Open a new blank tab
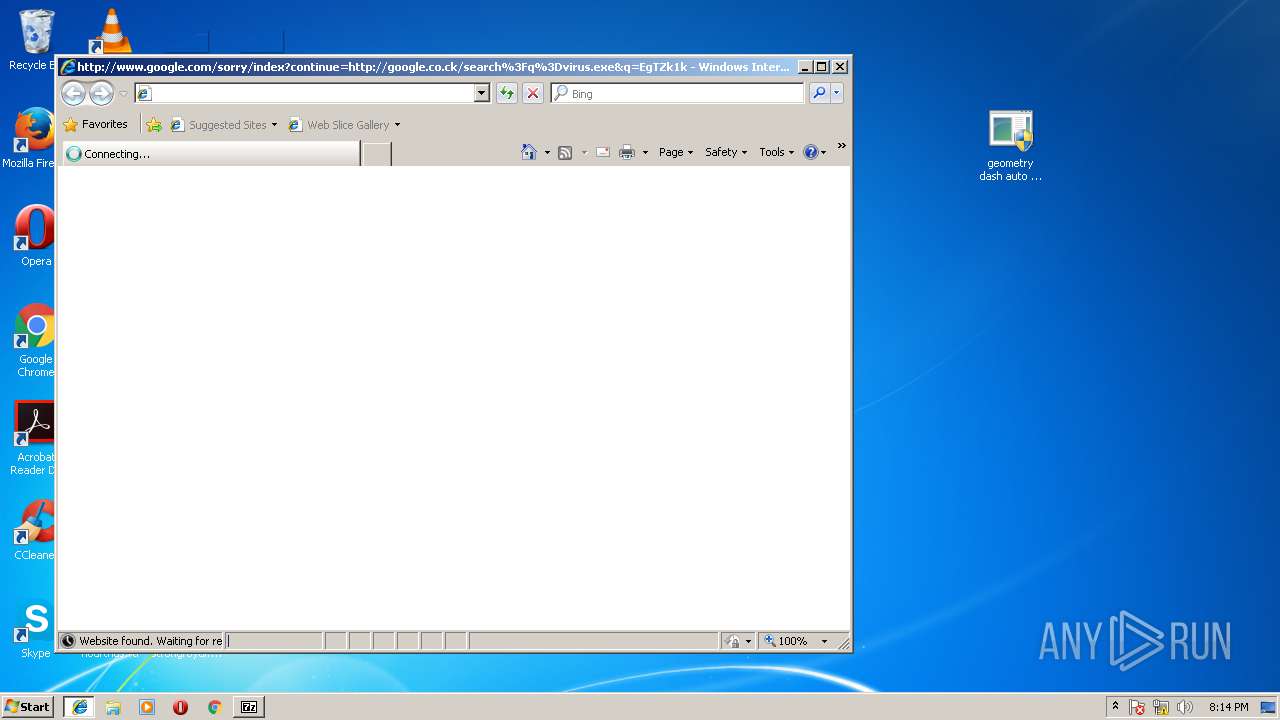 pyautogui.click(x=376, y=154)
